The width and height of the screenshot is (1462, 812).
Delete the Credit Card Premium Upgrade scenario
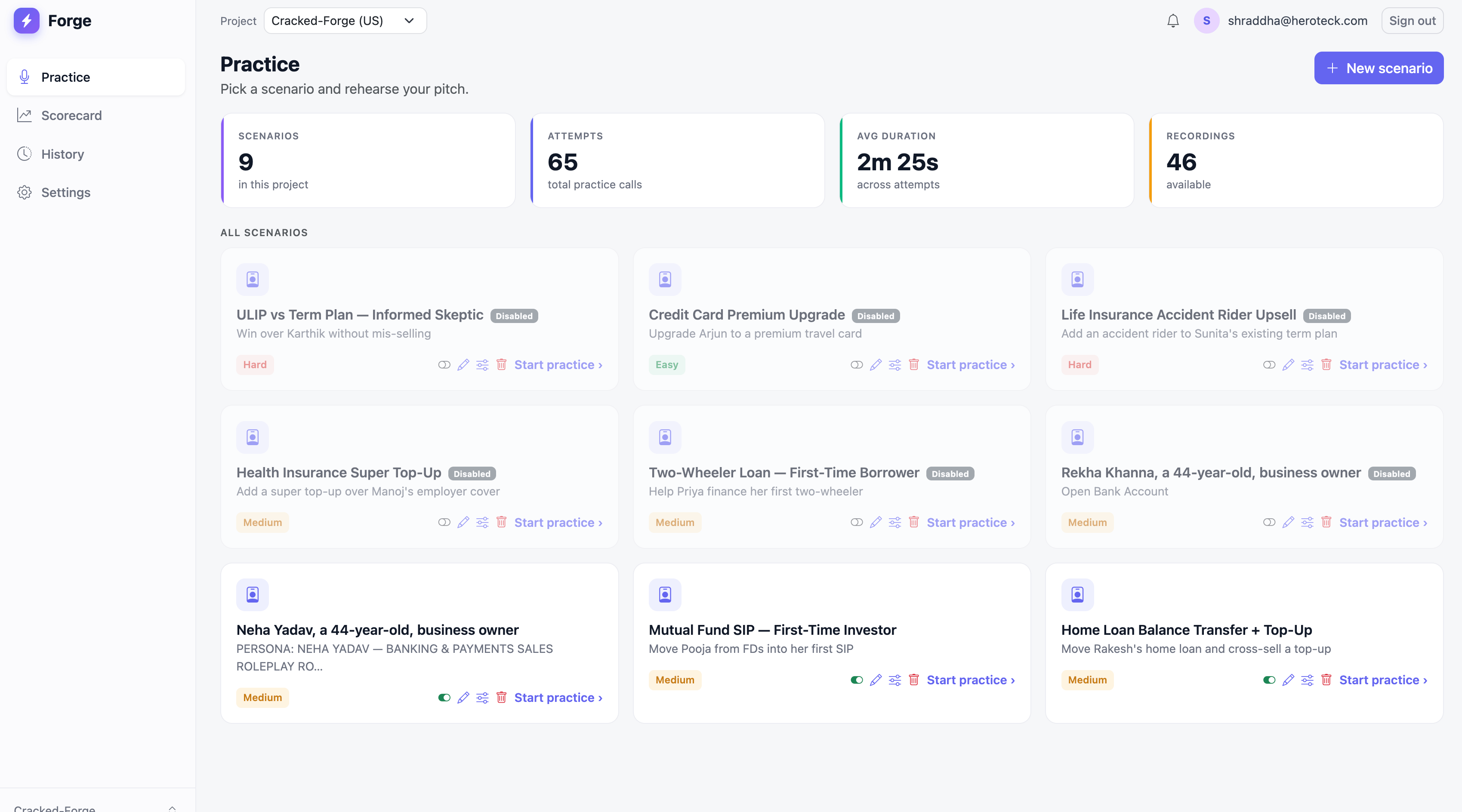tap(914, 365)
